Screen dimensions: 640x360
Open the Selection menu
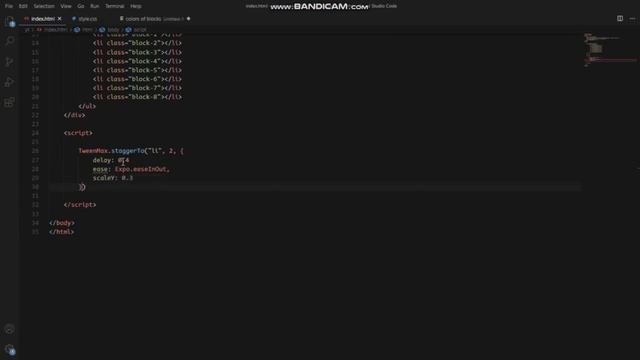(x=44, y=6)
